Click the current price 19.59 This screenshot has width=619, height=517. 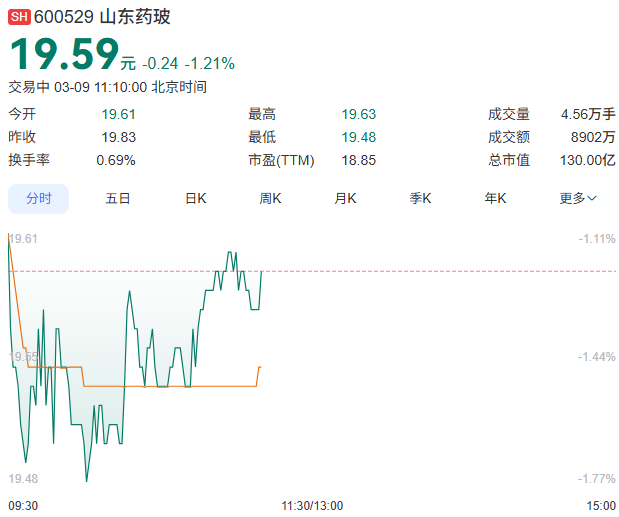point(64,54)
